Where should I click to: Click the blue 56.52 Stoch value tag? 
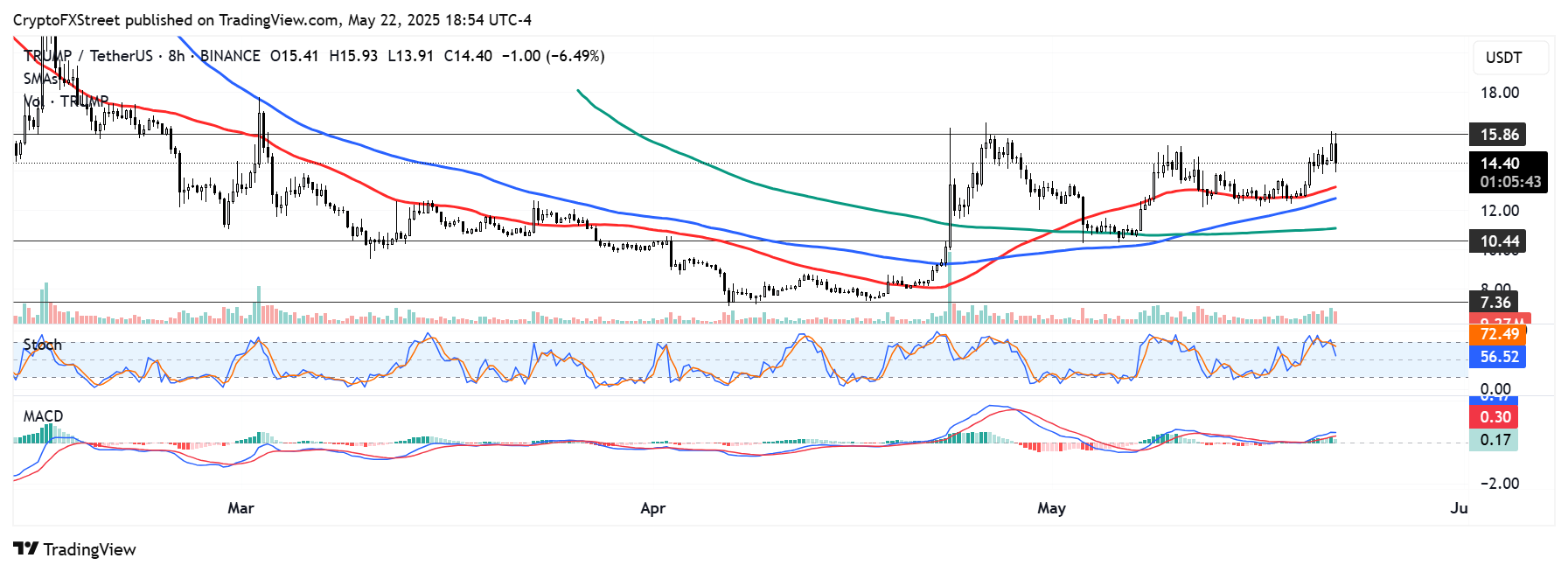pyautogui.click(x=1498, y=357)
